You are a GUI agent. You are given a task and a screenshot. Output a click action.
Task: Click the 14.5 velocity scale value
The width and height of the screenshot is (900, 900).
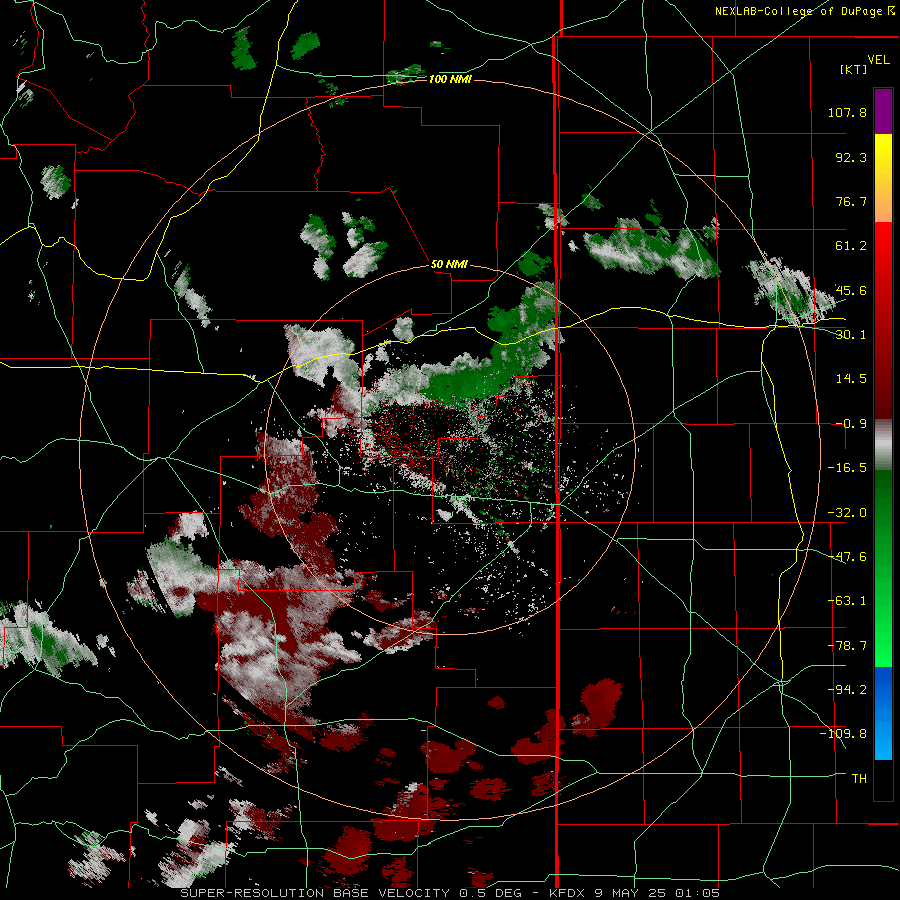(851, 379)
